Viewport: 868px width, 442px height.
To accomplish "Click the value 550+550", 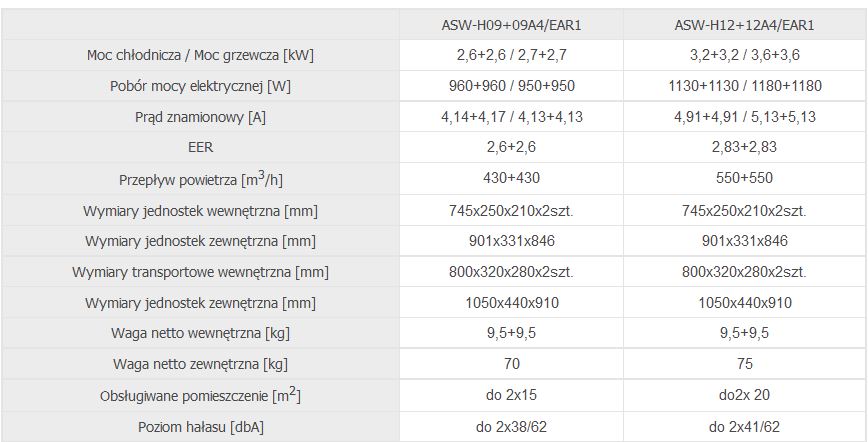I will click(745, 178).
